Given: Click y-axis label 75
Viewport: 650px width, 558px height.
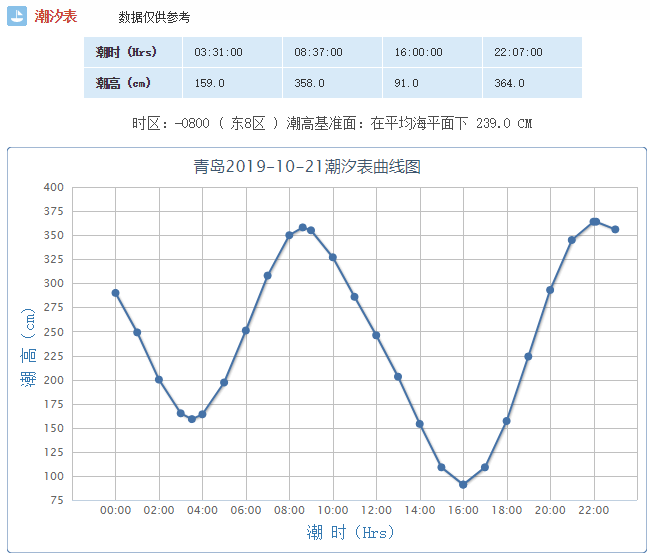Looking at the screenshot, I should [x=57, y=500].
